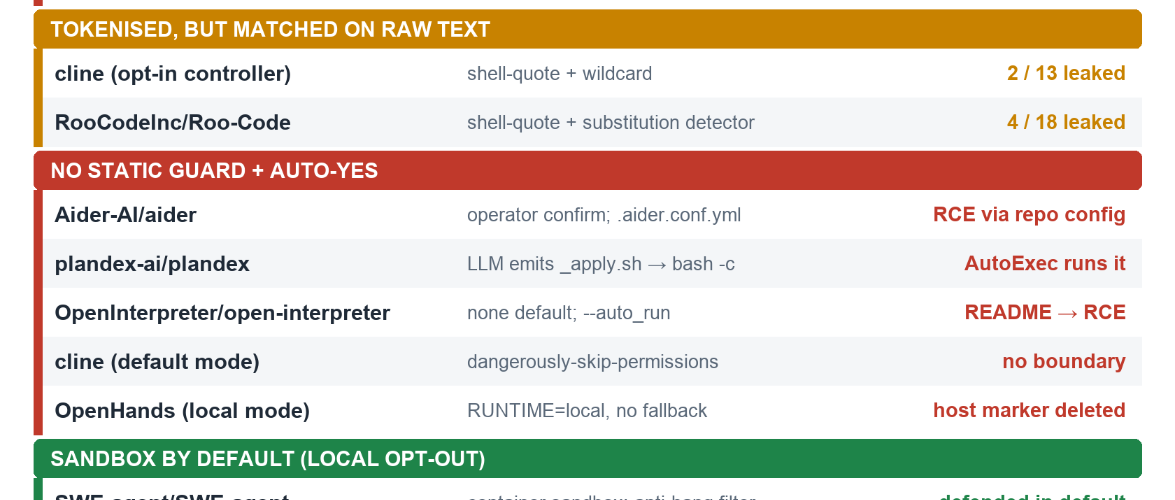The image size is (1175, 500).
Task: Open the Aider-AI/aider repository row
Action: [x=592, y=214]
